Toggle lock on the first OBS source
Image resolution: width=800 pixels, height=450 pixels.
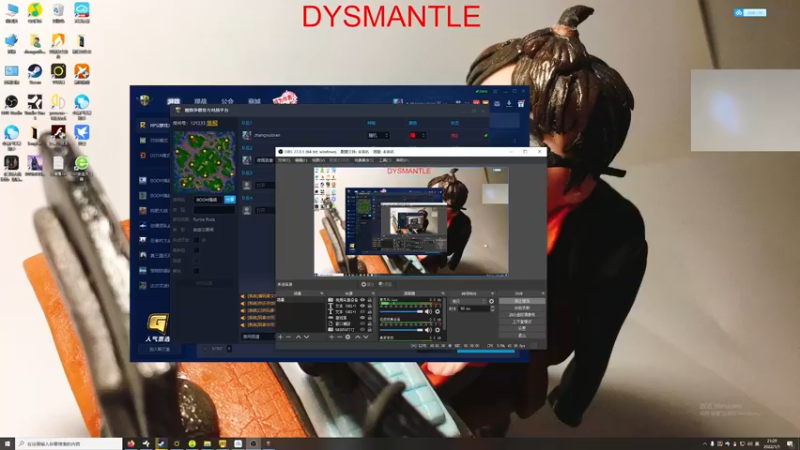tap(370, 299)
